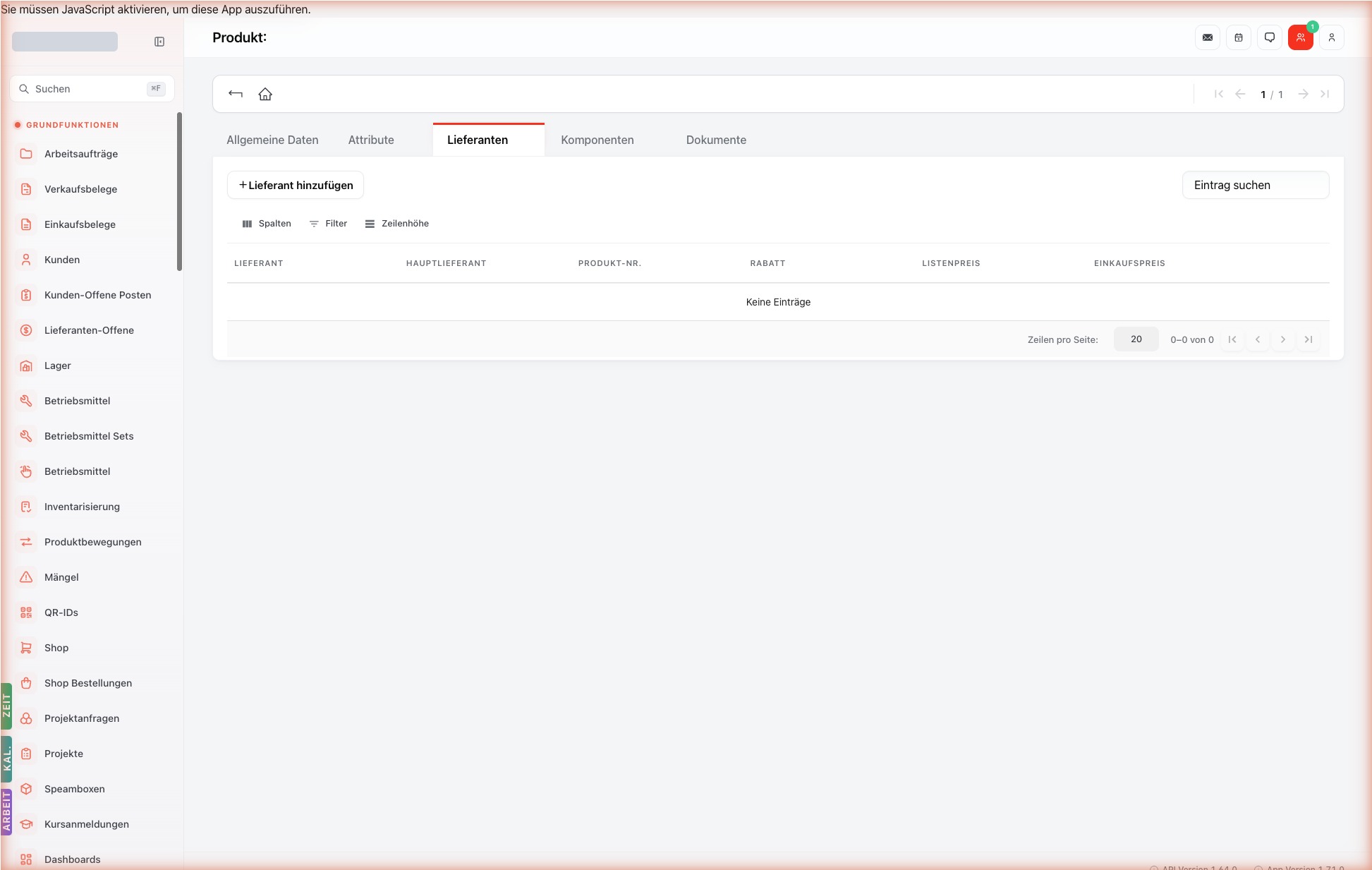Open Shop Bestellungen entry

click(x=92, y=683)
